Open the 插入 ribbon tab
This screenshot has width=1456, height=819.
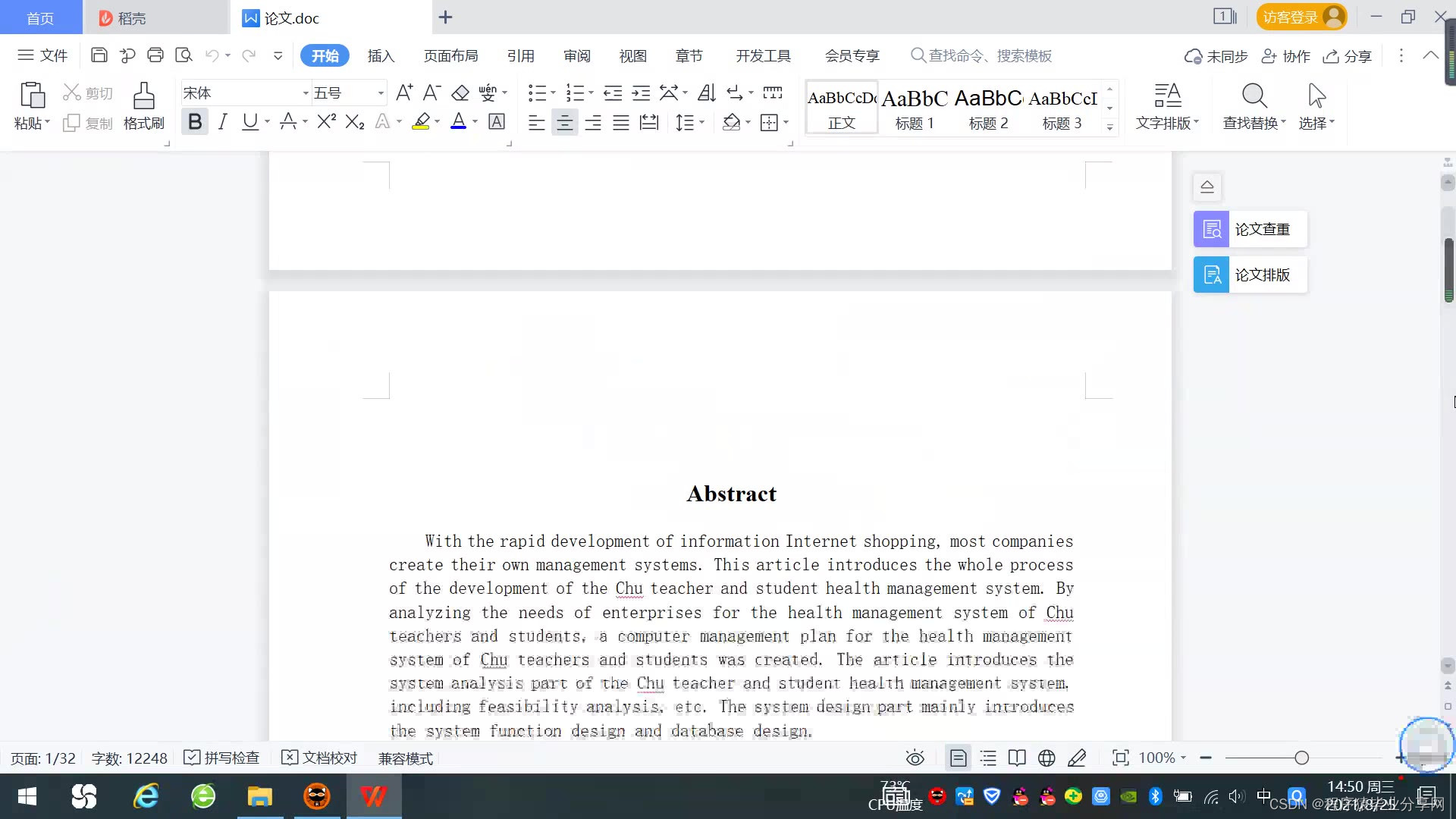[x=381, y=55]
